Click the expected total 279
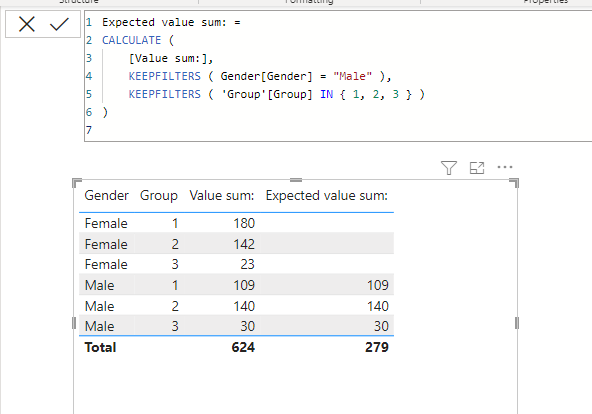Viewport: 592px width, 414px height. point(377,347)
